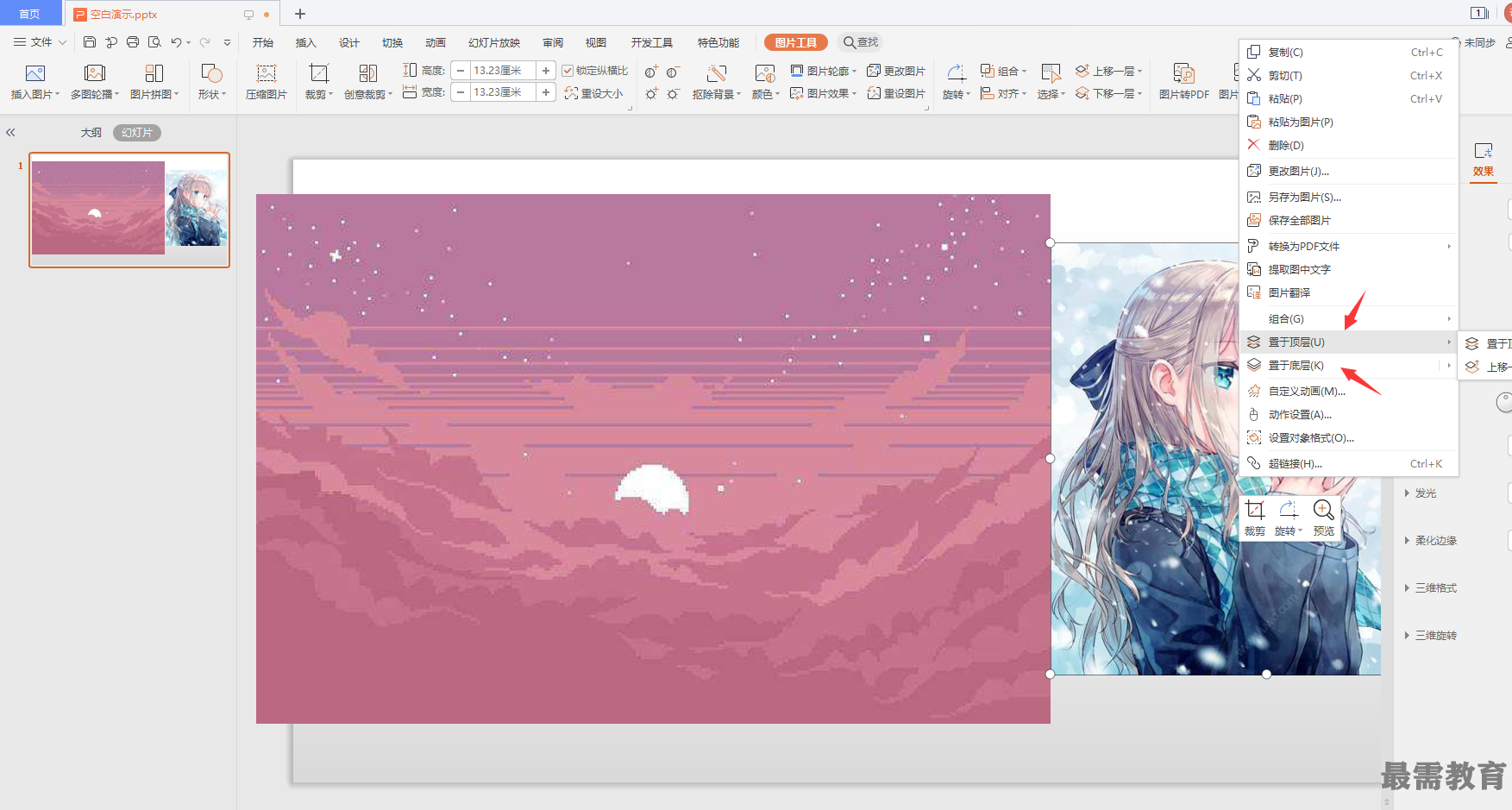Collapse the slide panel with double chevron

[11, 133]
